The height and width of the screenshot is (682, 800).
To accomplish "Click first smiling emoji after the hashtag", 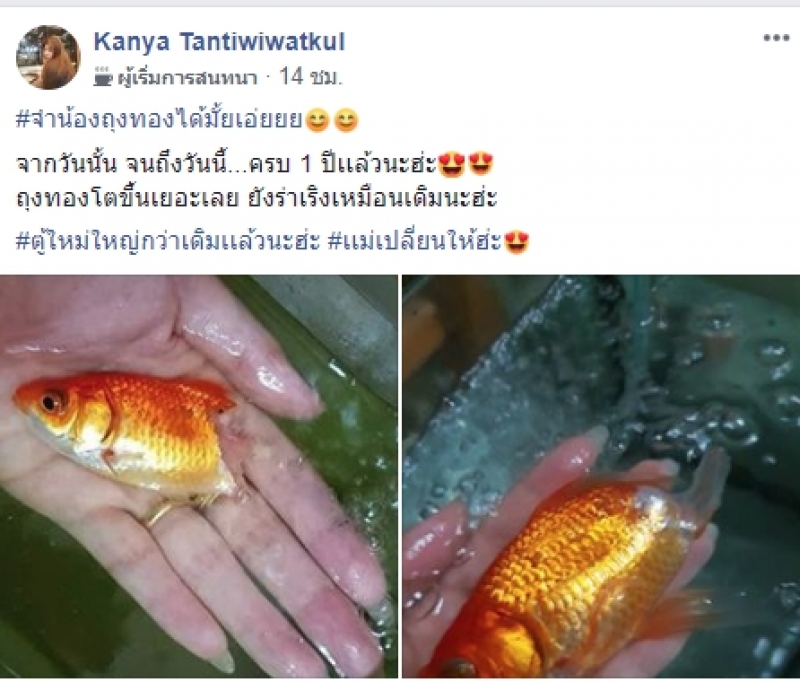I will (318, 121).
